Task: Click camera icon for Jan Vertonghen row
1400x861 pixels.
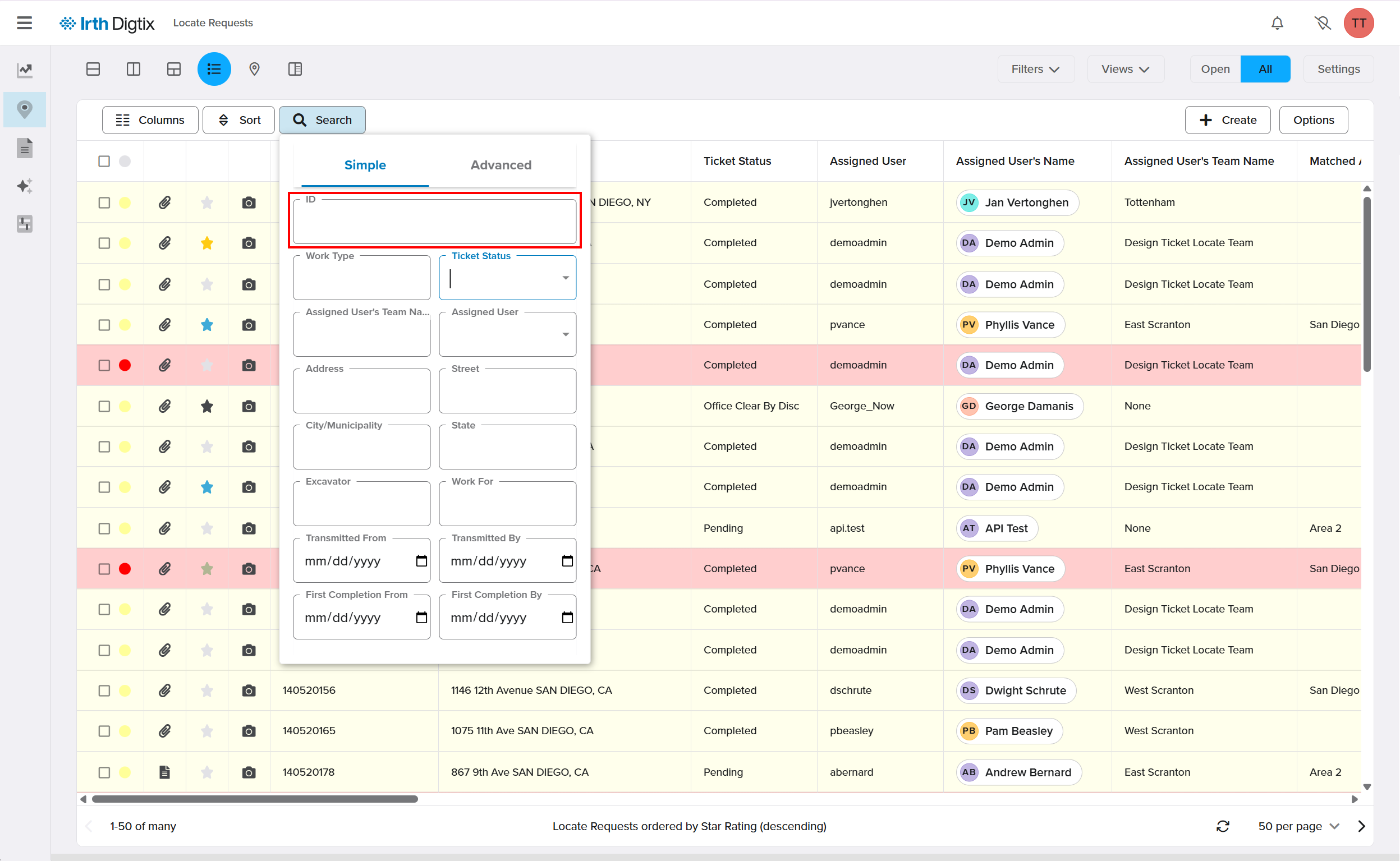Action: pos(249,202)
